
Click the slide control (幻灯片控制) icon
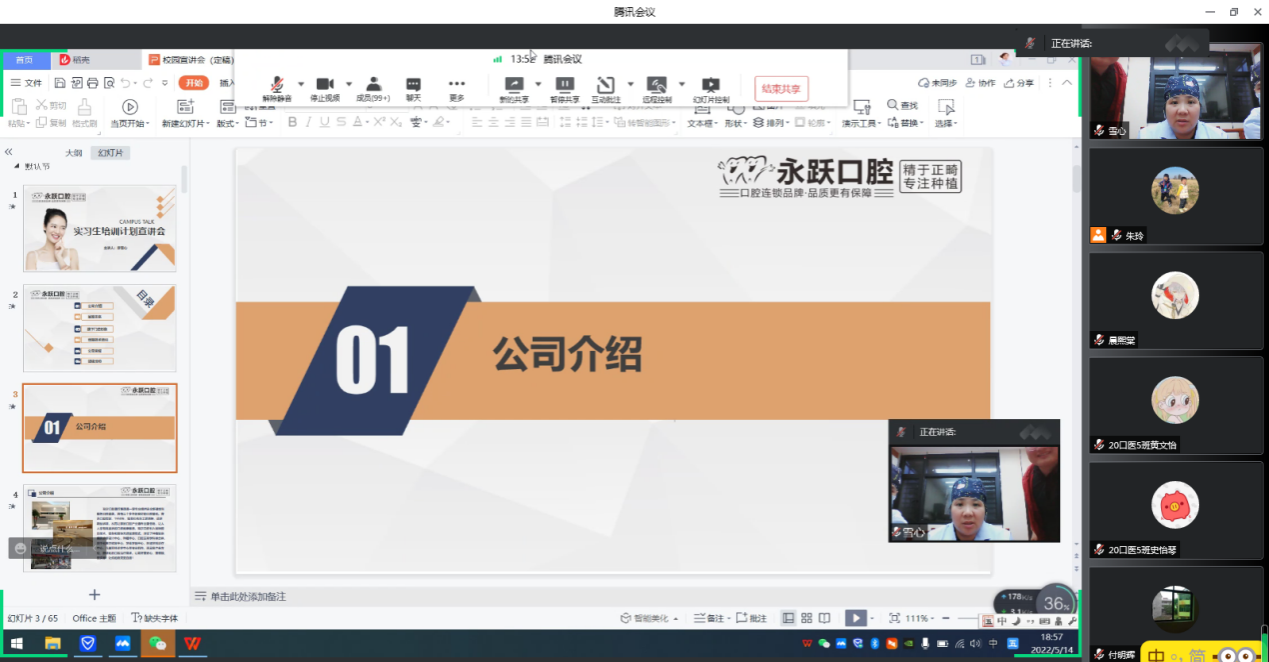(710, 85)
